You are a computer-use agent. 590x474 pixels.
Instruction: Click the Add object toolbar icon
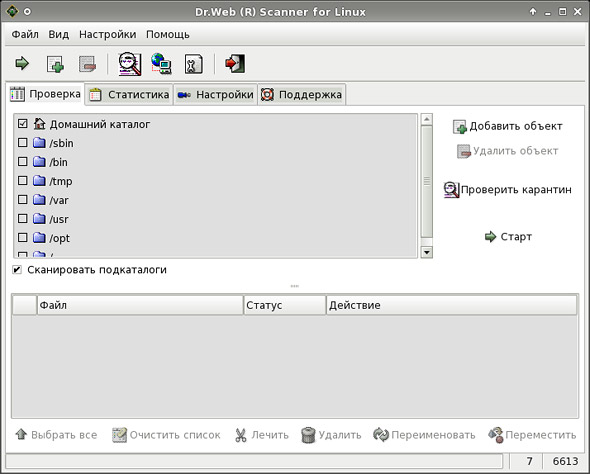click(x=55, y=64)
